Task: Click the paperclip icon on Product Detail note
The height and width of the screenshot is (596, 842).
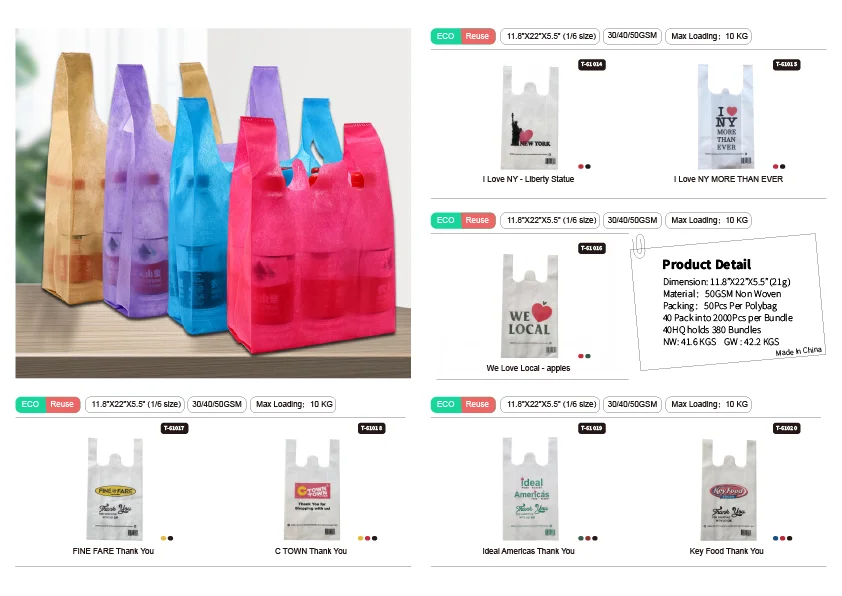Action: [x=638, y=246]
